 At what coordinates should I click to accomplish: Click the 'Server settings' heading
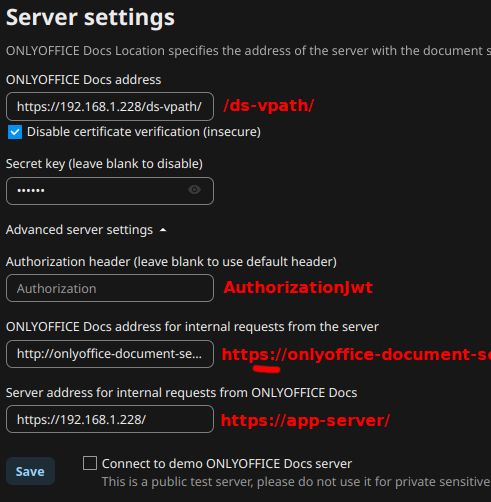(x=90, y=17)
